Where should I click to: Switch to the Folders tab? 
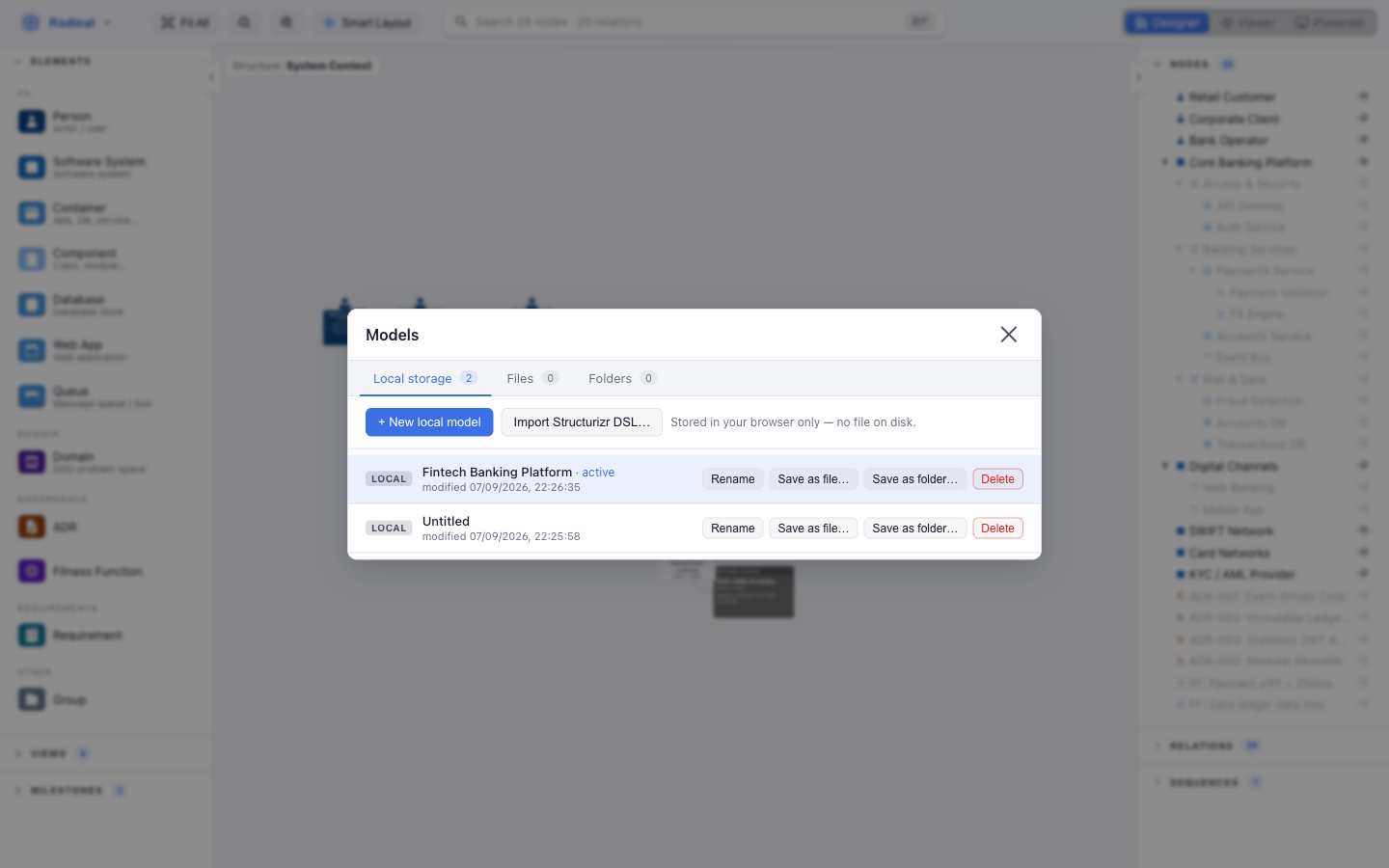tap(622, 378)
